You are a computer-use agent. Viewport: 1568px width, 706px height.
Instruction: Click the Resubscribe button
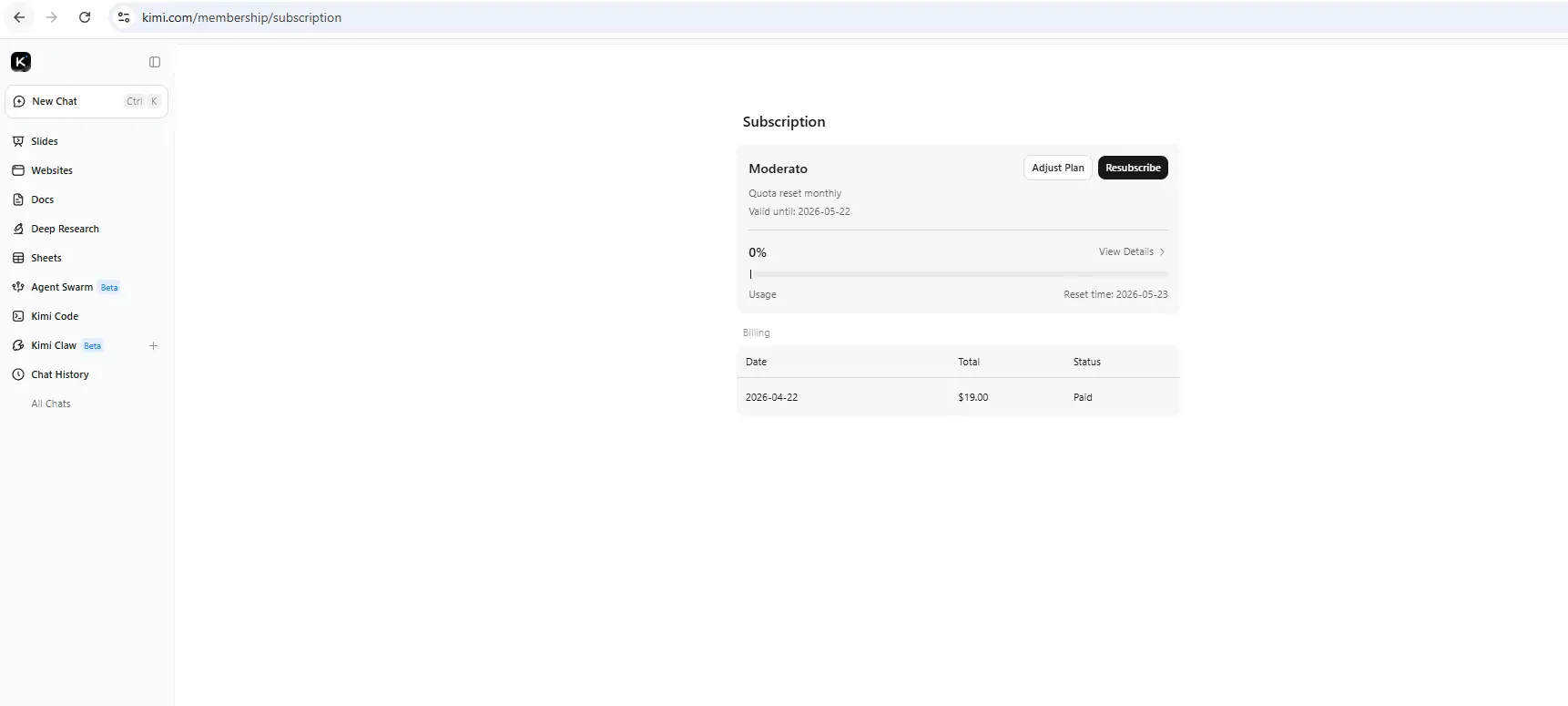point(1133,168)
